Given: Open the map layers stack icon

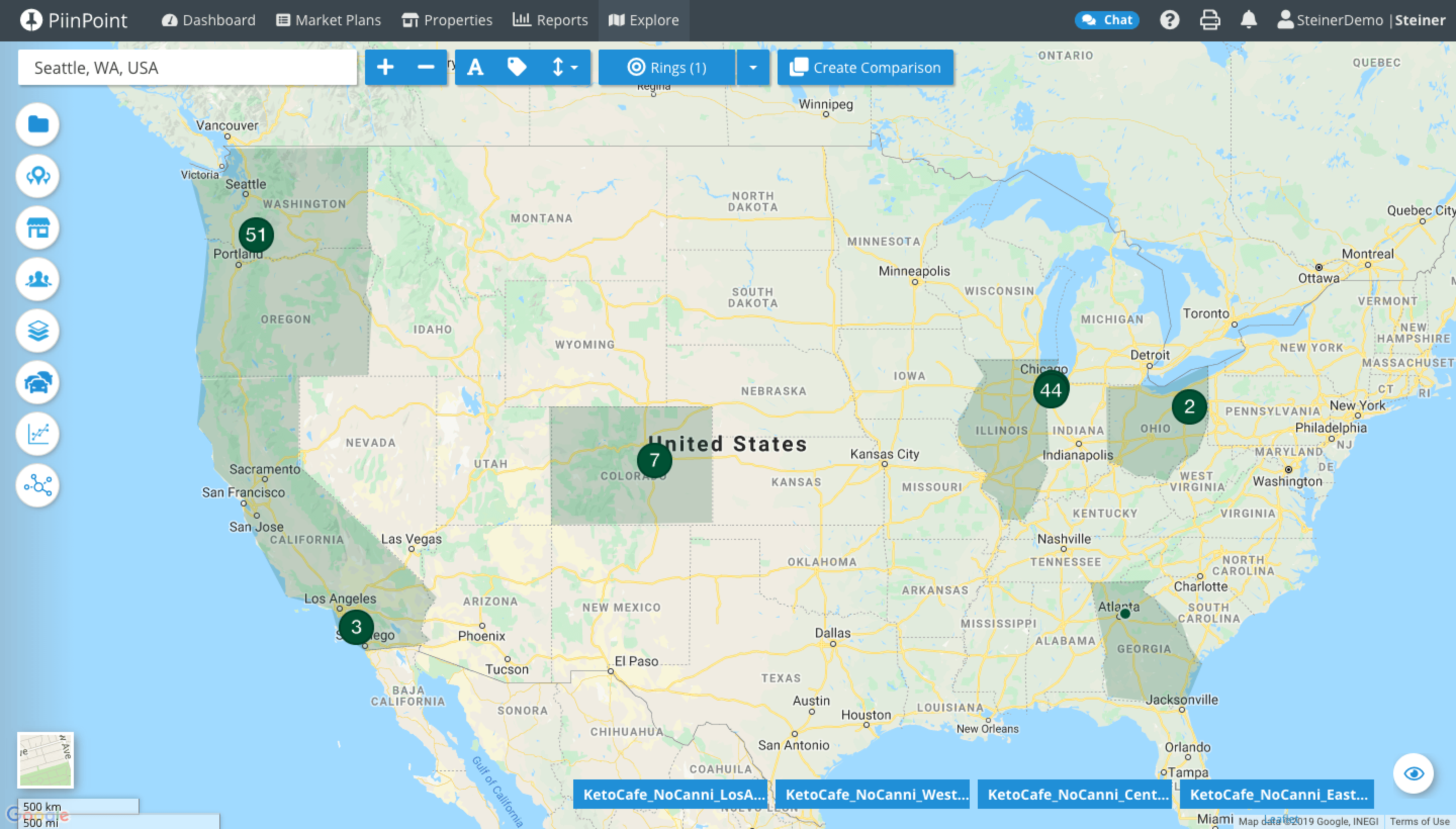Looking at the screenshot, I should (x=38, y=331).
